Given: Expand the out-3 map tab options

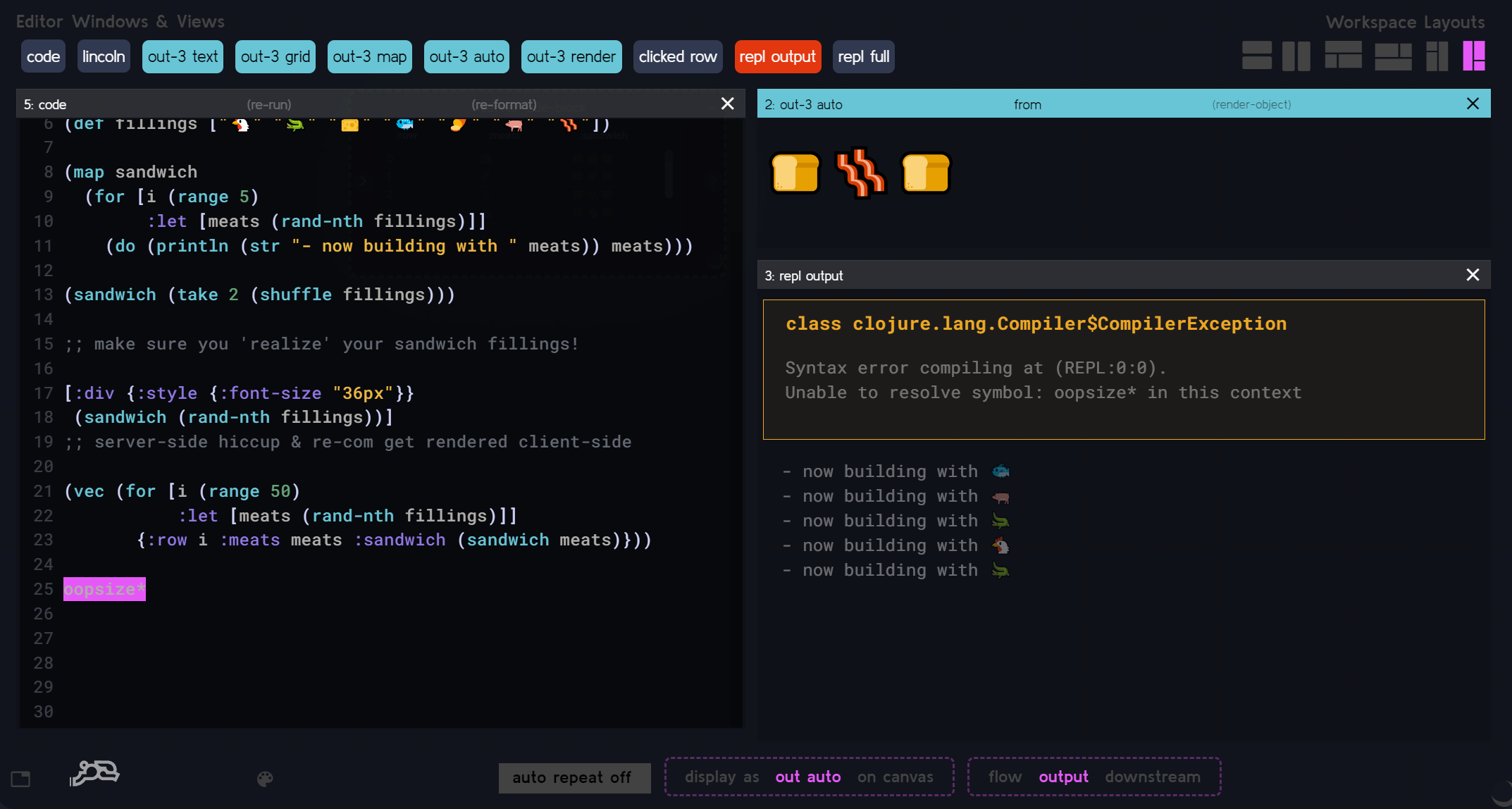Looking at the screenshot, I should click(369, 56).
